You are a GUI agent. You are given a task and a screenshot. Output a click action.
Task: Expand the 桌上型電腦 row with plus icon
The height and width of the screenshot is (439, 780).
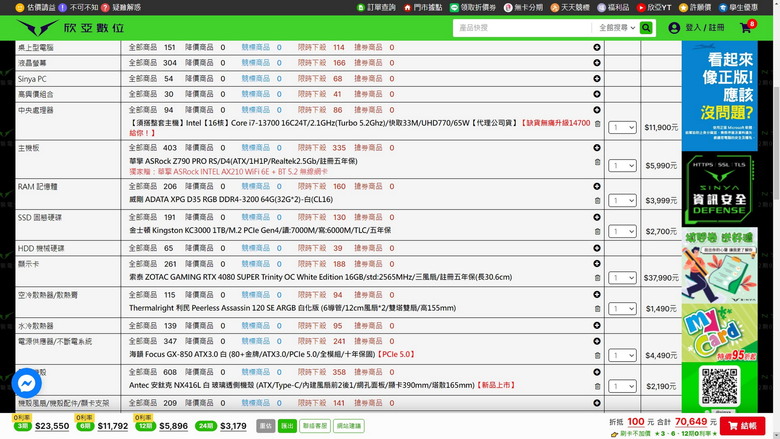click(x=596, y=47)
